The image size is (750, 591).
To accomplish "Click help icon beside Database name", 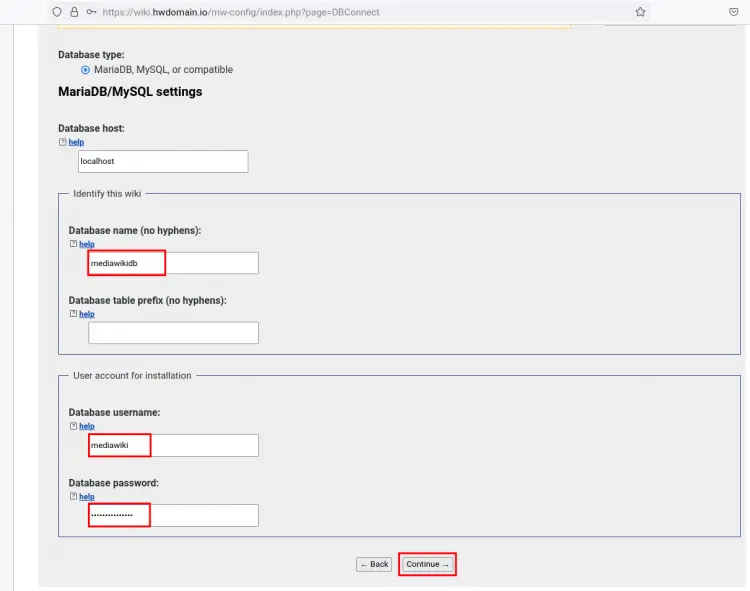I will point(73,244).
